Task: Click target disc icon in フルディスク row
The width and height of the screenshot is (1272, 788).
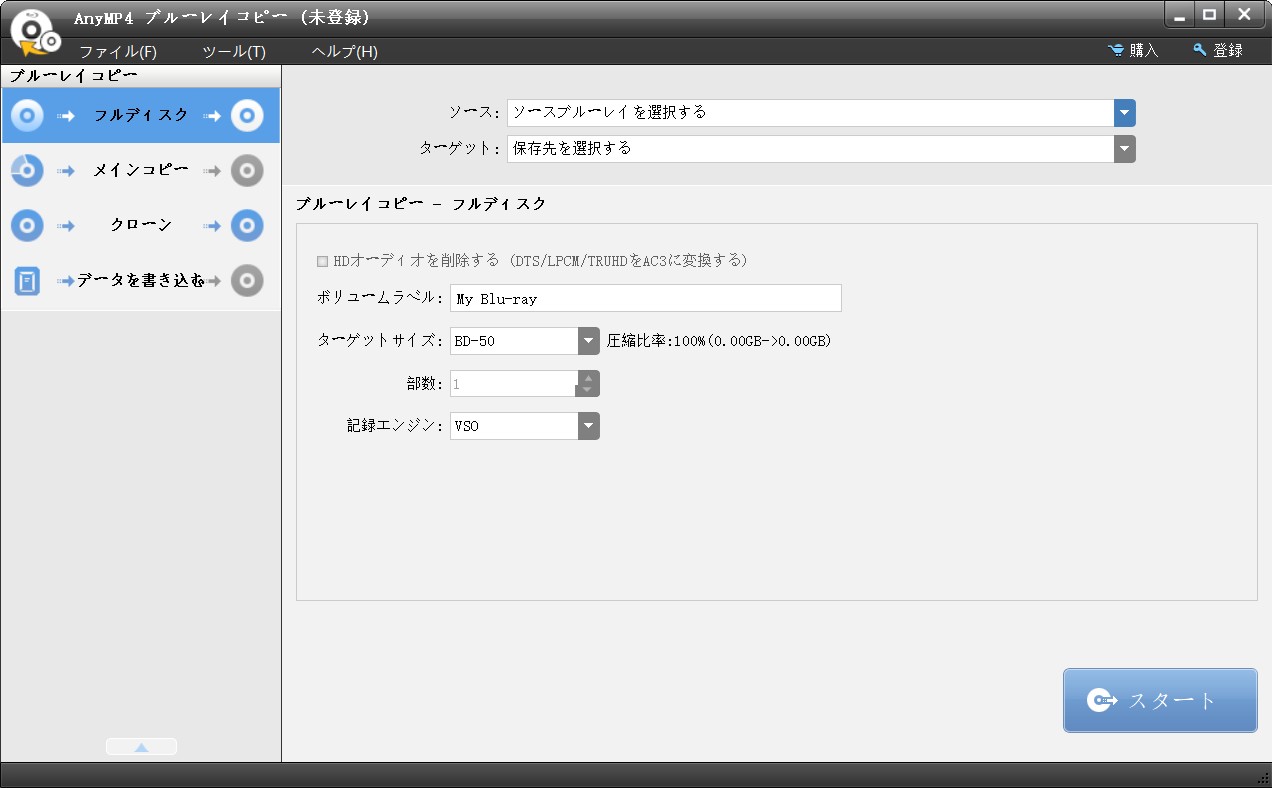Action: (247, 116)
